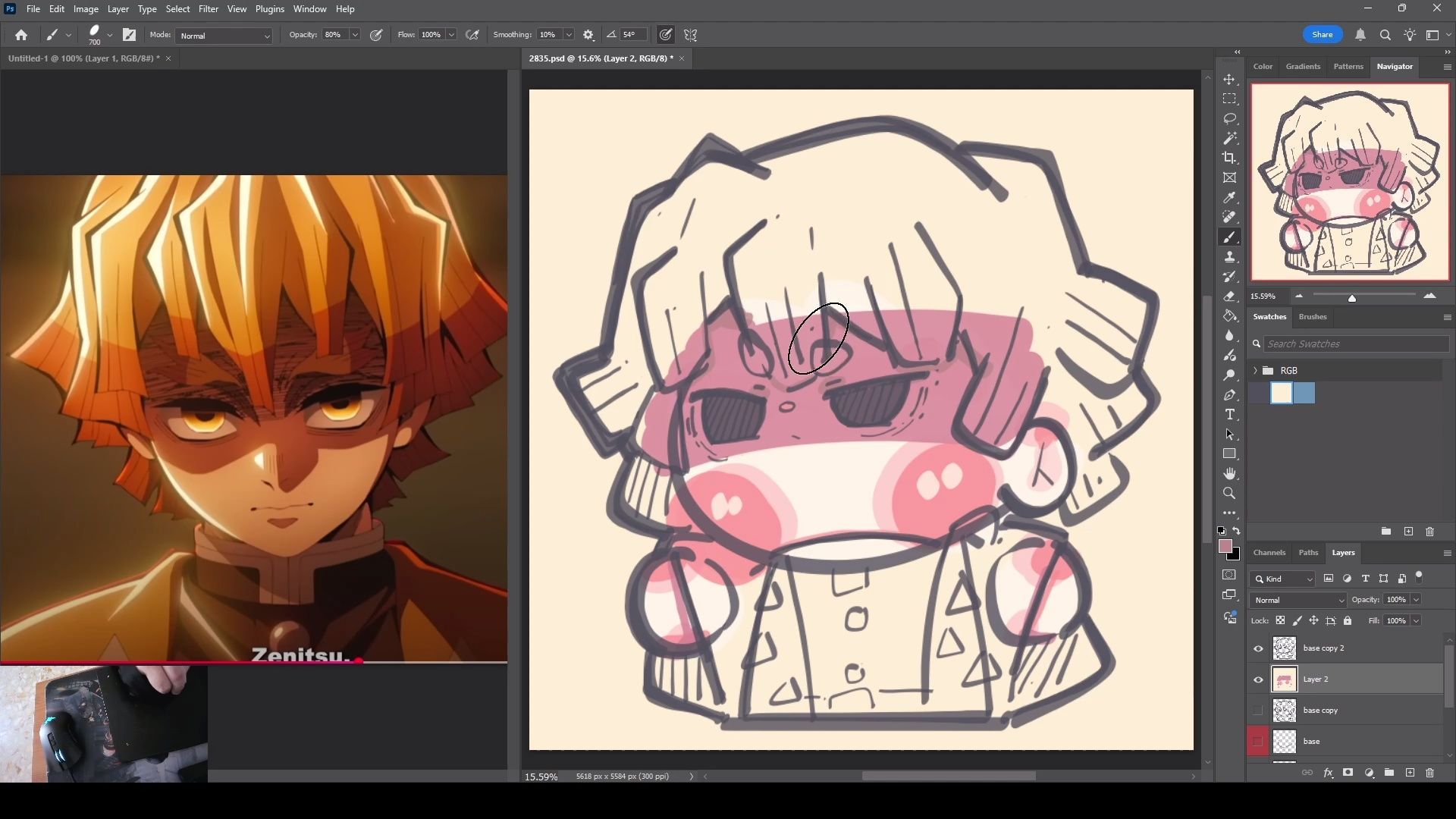Open the Smoothing dropdown arrow
Screen dimensions: 1456x819
click(x=569, y=35)
